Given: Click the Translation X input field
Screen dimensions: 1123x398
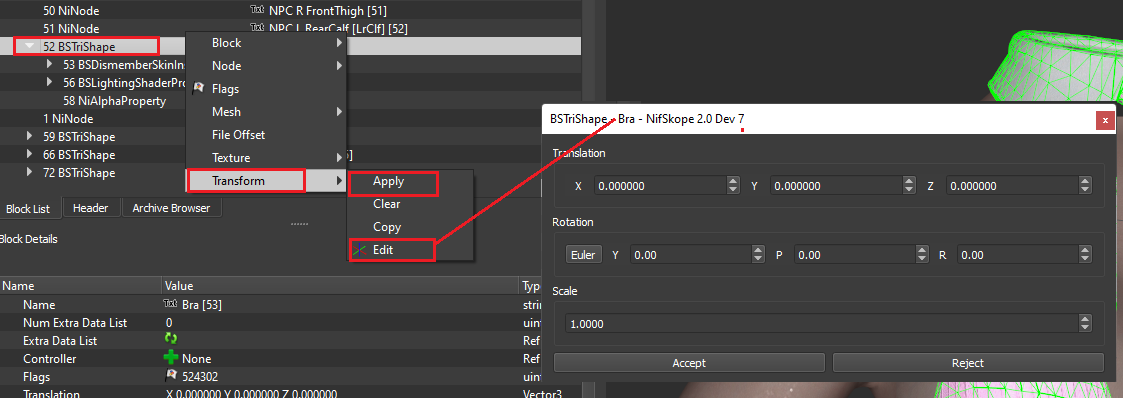Looking at the screenshot, I should [x=660, y=185].
